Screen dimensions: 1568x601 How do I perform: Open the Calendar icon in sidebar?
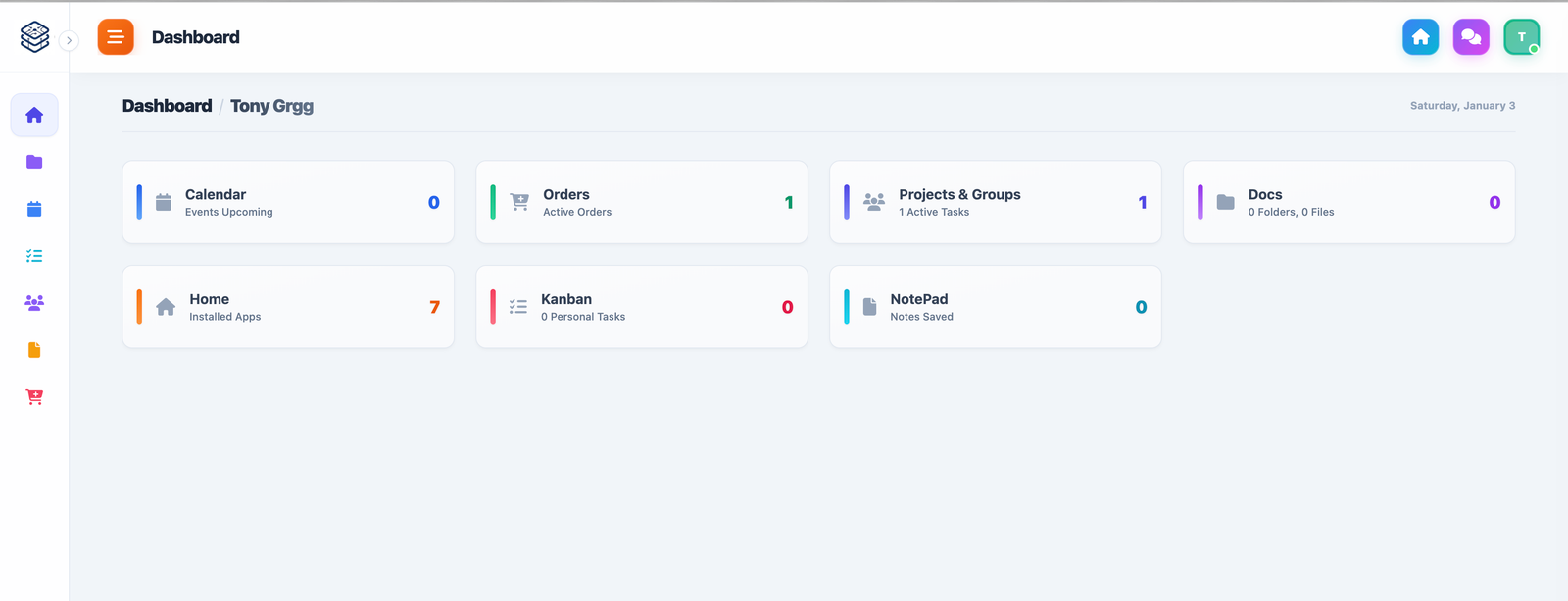[x=34, y=209]
